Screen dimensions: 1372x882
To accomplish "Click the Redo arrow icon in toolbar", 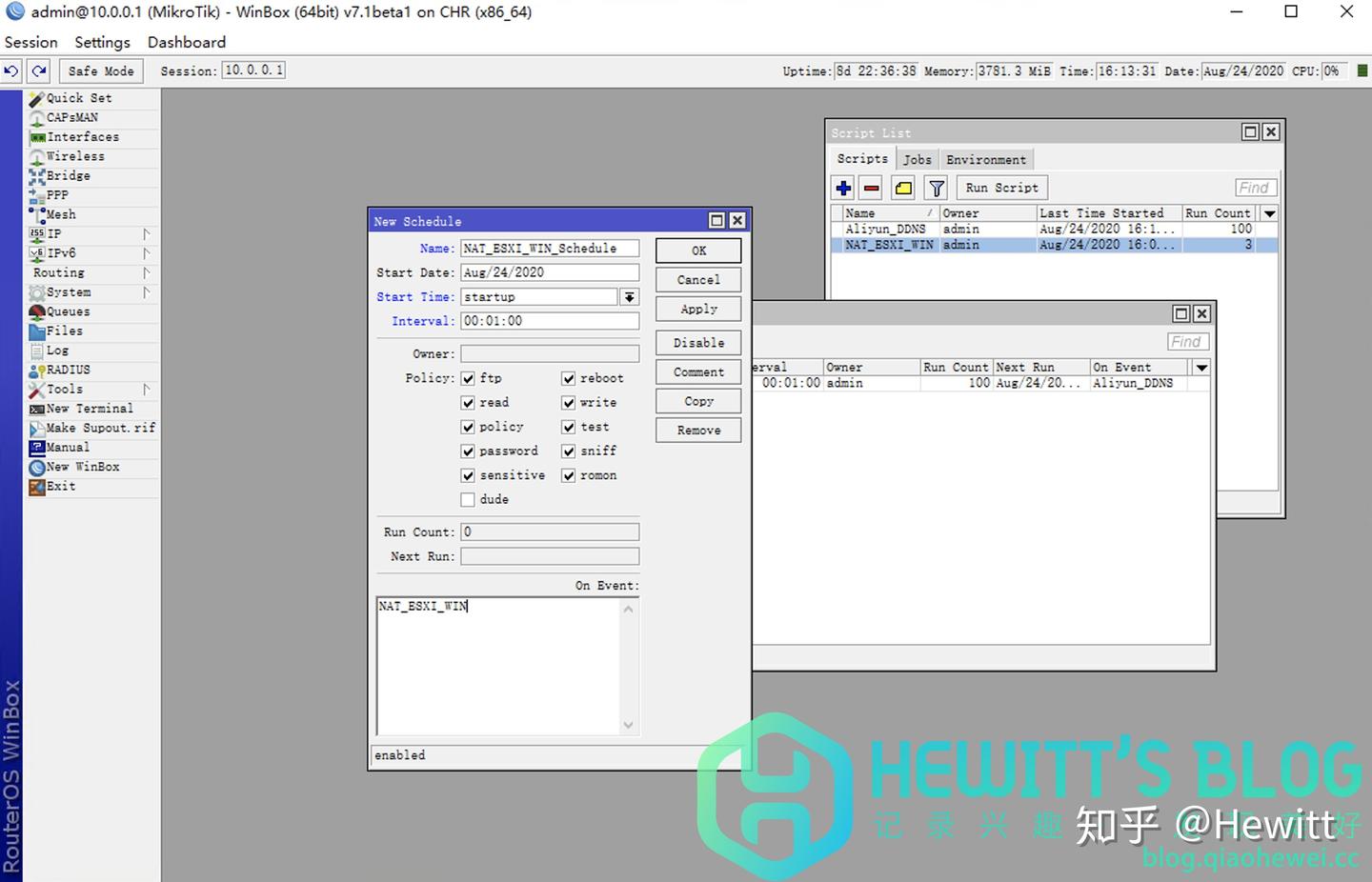I will 39,71.
